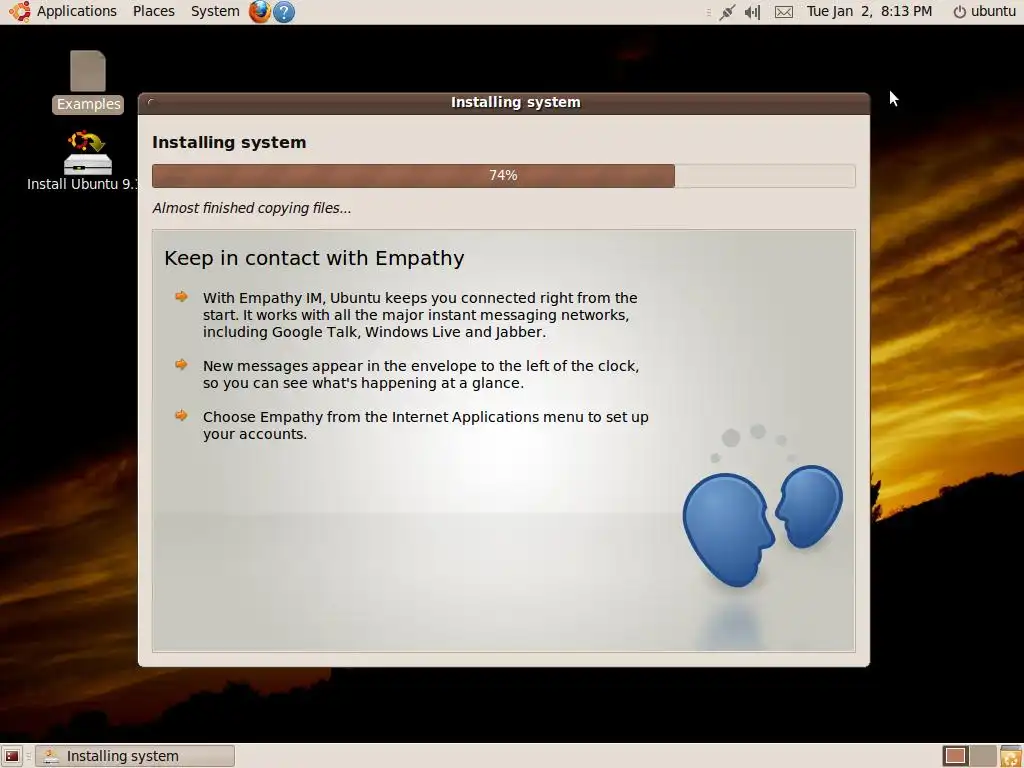Image resolution: width=1024 pixels, height=768 pixels.
Task: Click the Show Desktop button in bottom panel
Action: click(12, 756)
